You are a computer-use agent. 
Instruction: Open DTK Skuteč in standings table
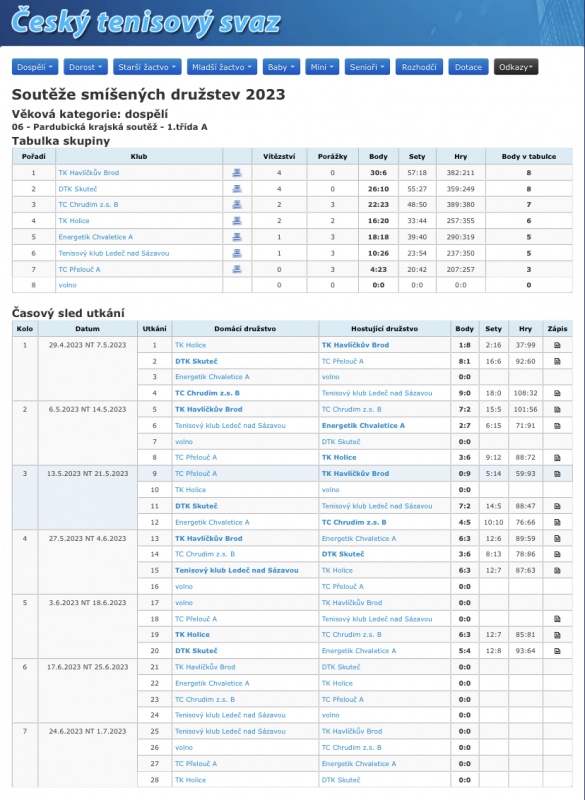pos(78,189)
